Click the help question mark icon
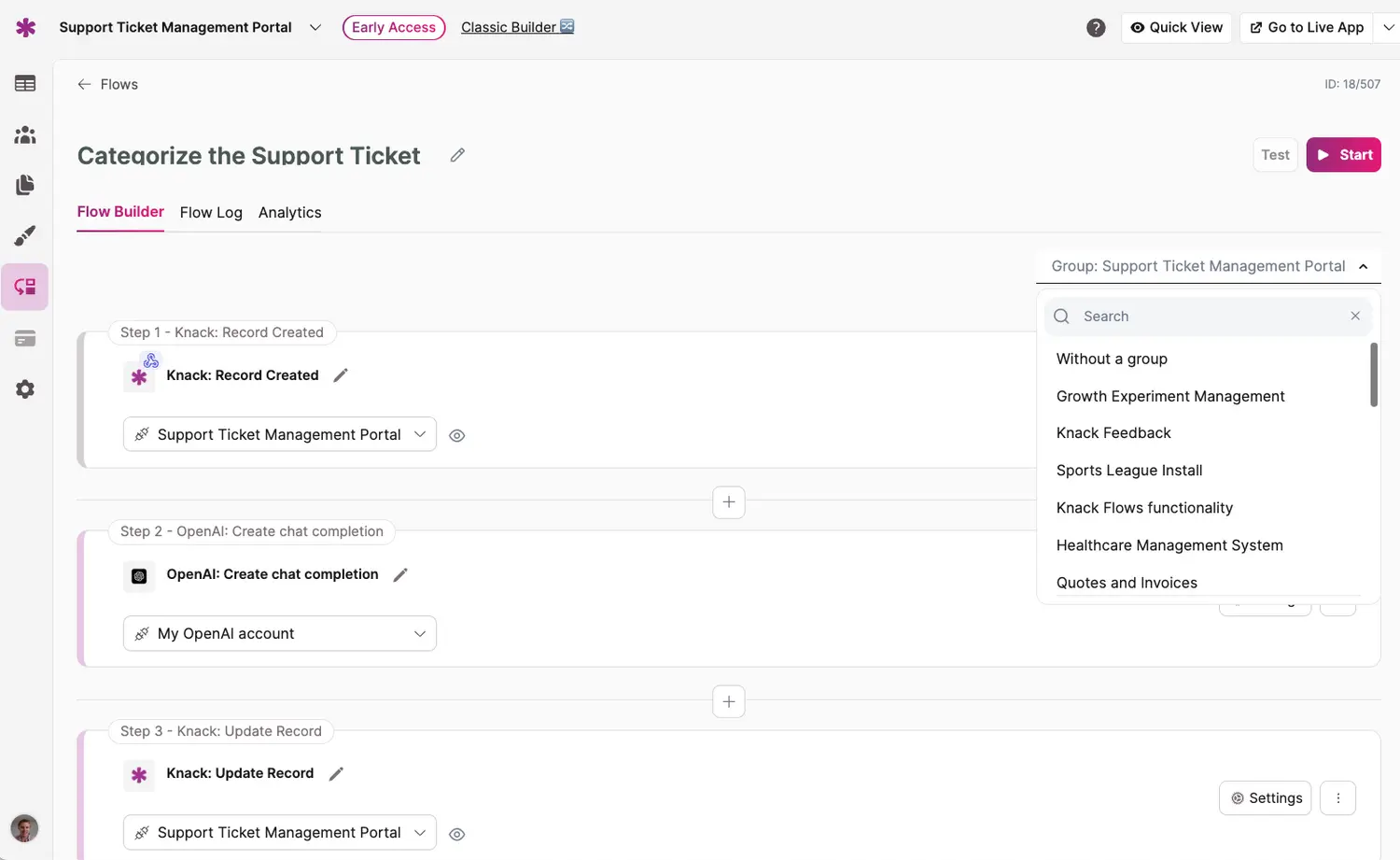This screenshot has height=860, width=1400. (x=1096, y=28)
